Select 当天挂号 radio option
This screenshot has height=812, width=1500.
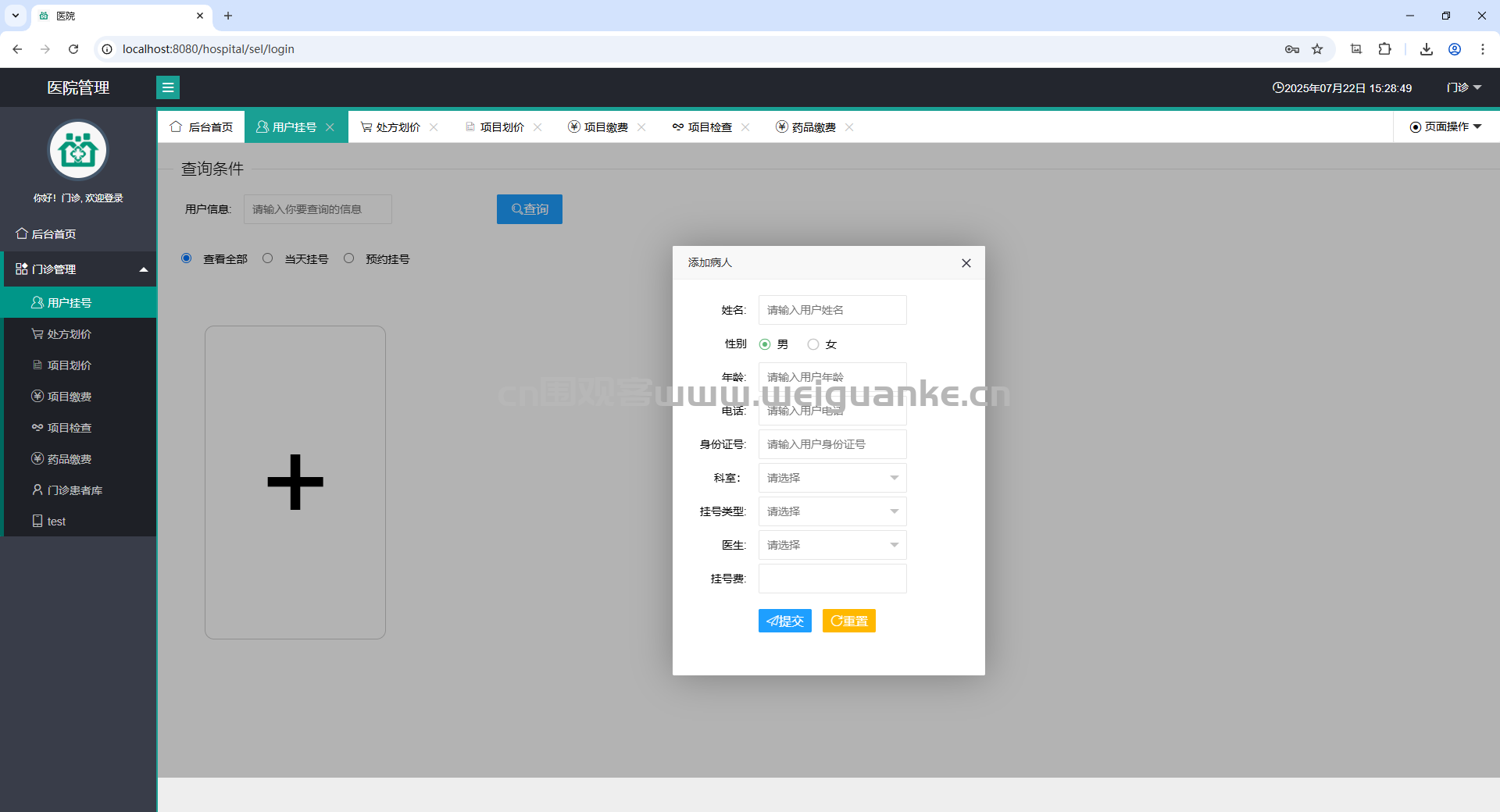click(x=267, y=258)
